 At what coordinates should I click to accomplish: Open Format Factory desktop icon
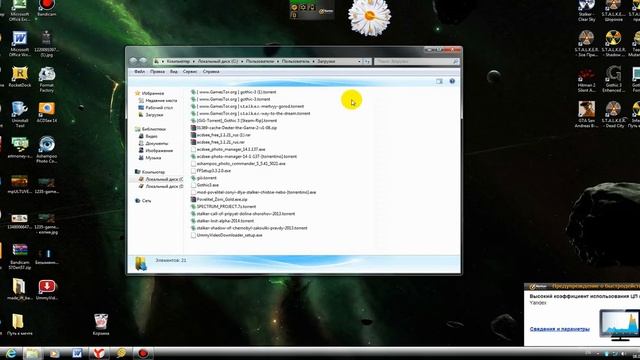tap(47, 79)
